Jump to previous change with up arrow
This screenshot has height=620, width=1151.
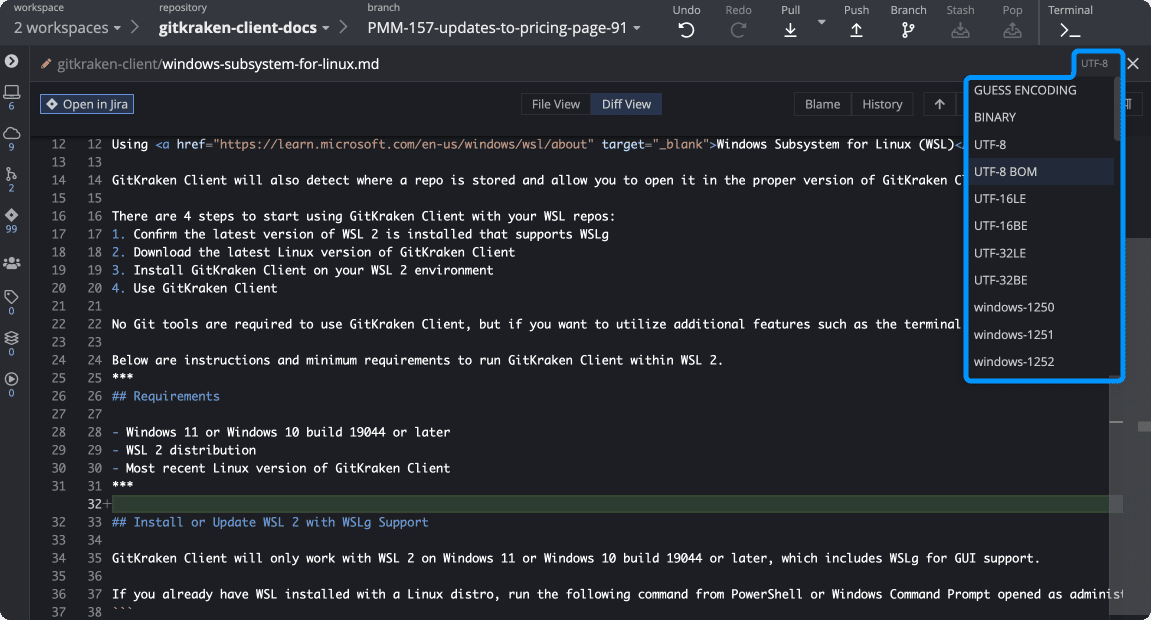(940, 104)
